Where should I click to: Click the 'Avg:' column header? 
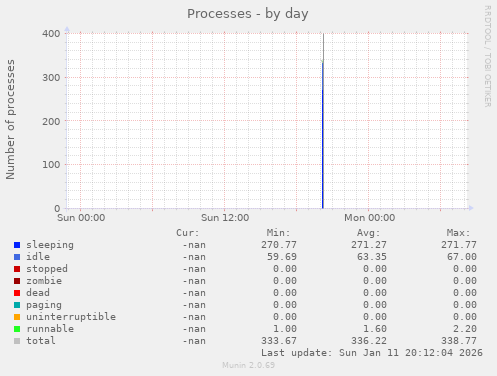[369, 233]
